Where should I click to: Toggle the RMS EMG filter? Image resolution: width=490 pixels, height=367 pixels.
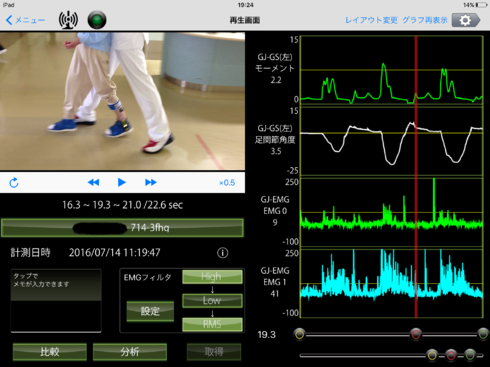tap(212, 324)
